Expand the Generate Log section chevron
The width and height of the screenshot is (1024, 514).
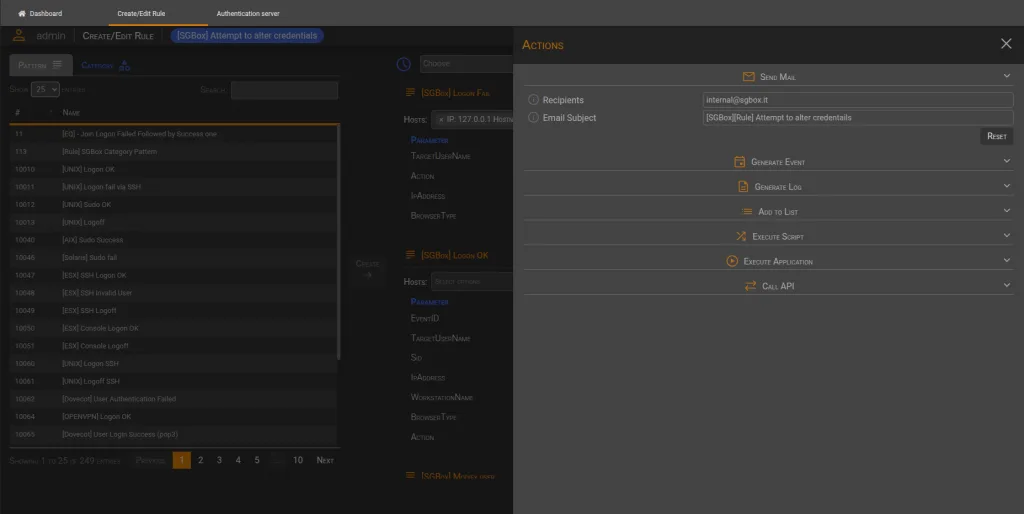[1006, 185]
